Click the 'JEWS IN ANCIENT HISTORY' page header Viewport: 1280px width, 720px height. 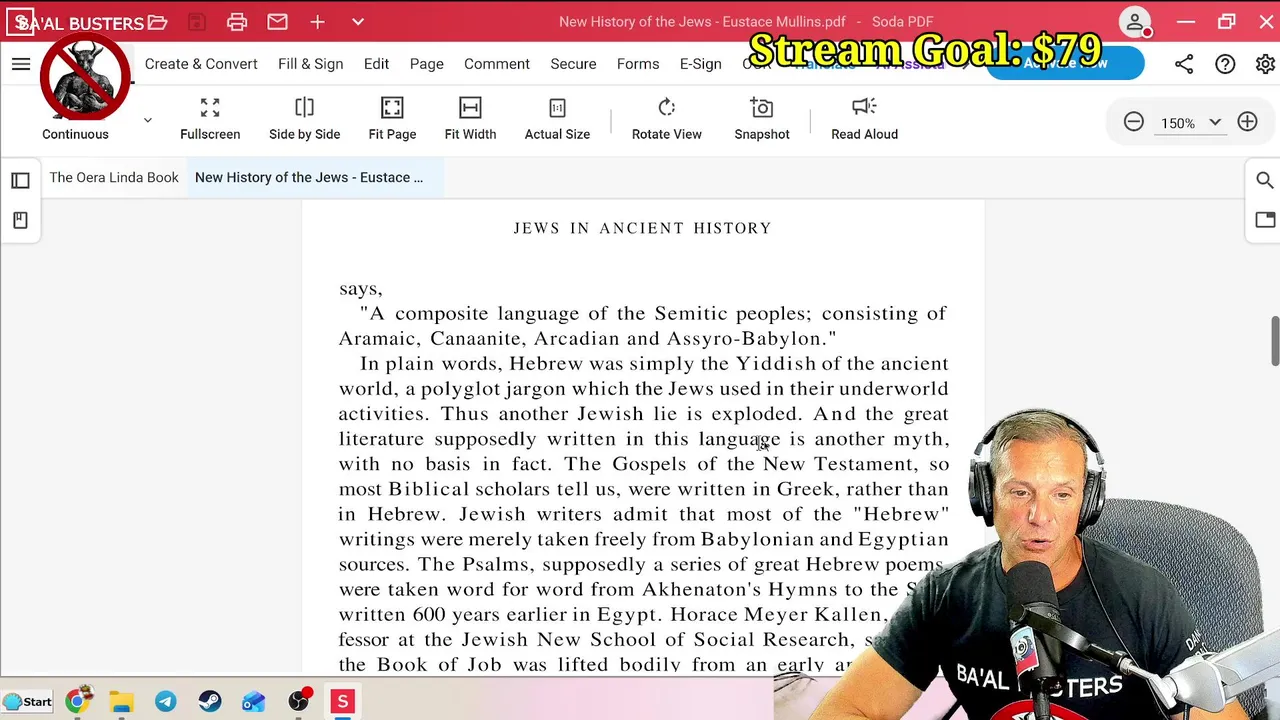click(x=642, y=228)
